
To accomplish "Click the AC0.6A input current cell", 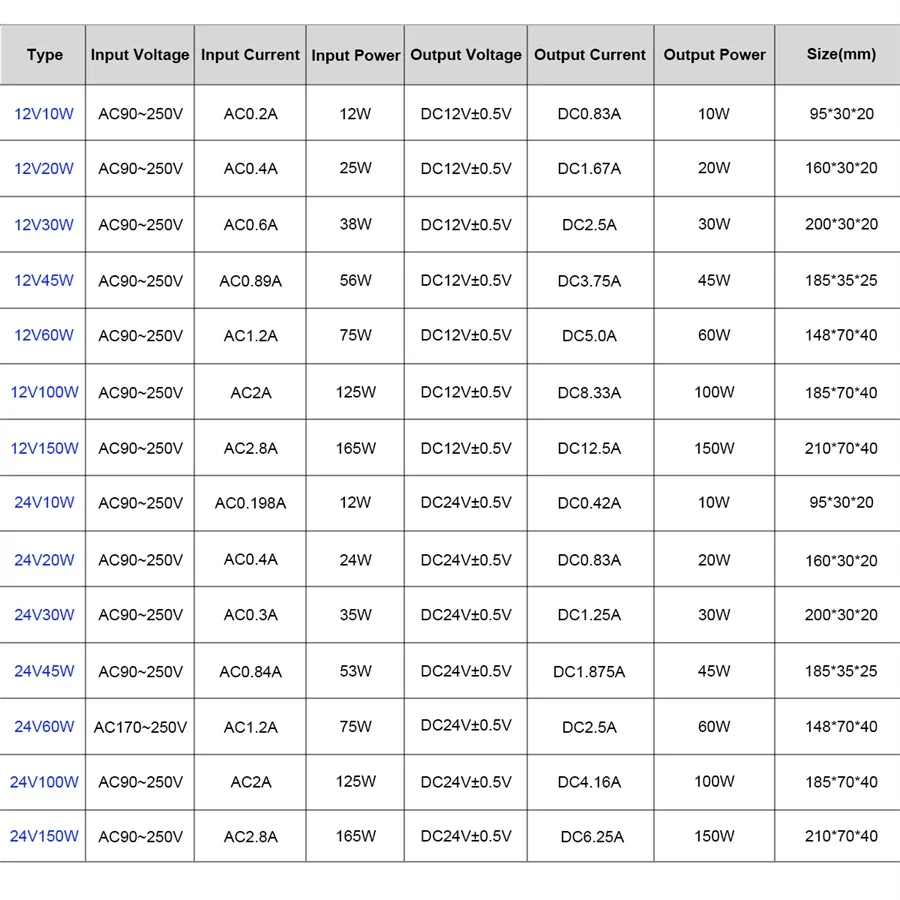I will tap(250, 224).
